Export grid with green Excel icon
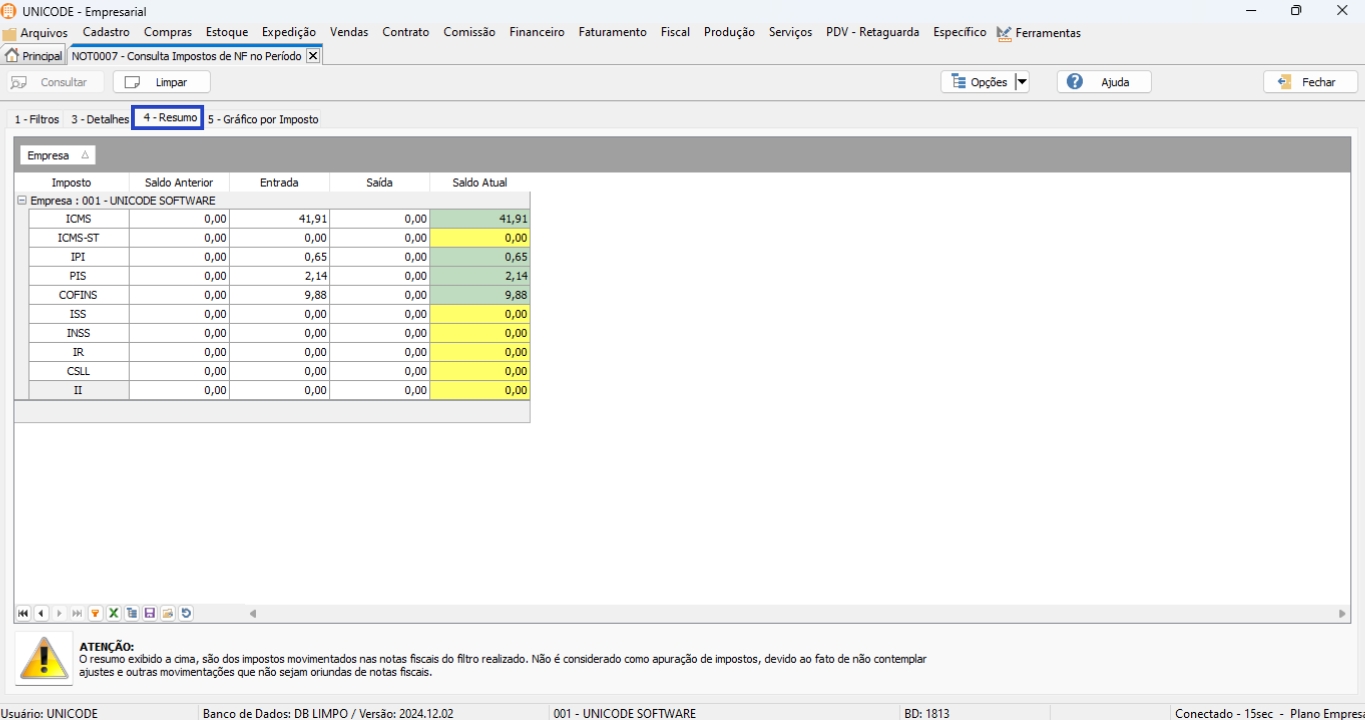The image size is (1365, 720). pos(113,613)
